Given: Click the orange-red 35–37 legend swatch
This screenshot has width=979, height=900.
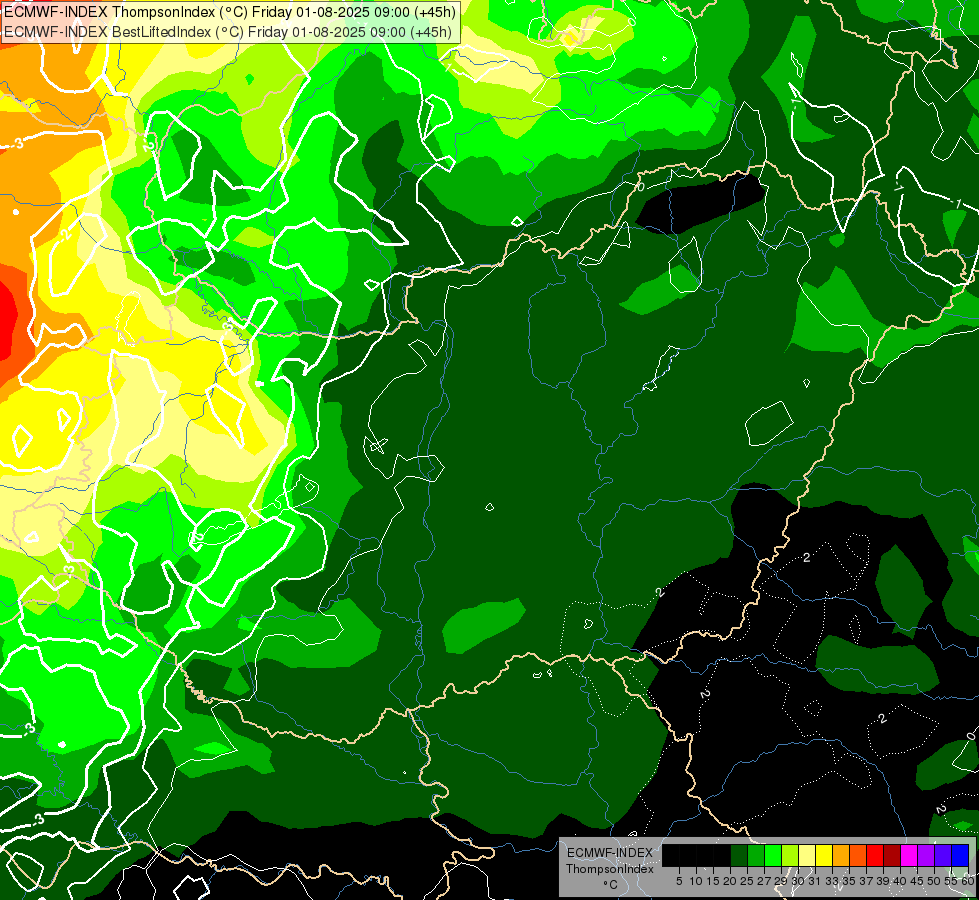Looking at the screenshot, I should [858, 855].
